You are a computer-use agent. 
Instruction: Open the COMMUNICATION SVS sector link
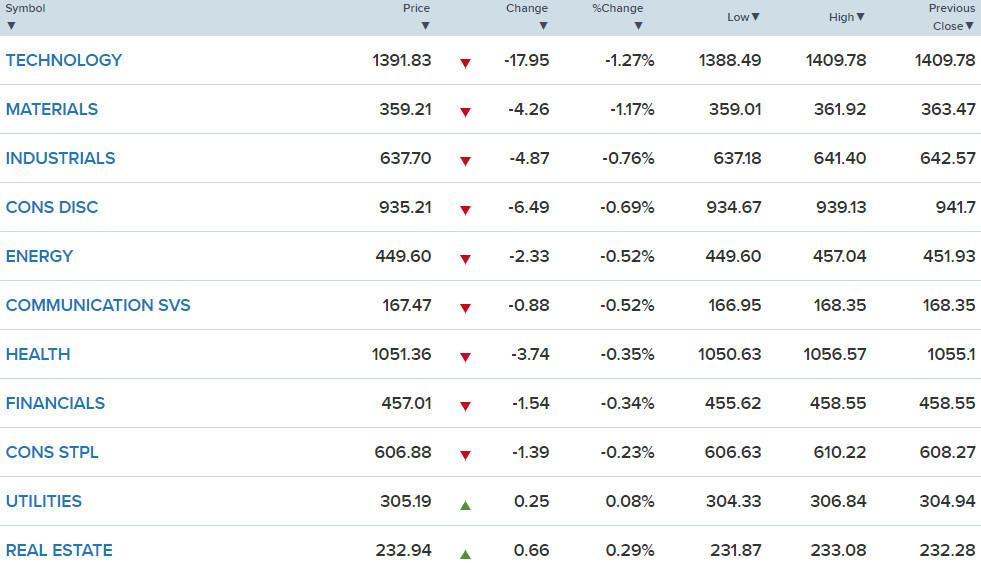click(98, 305)
